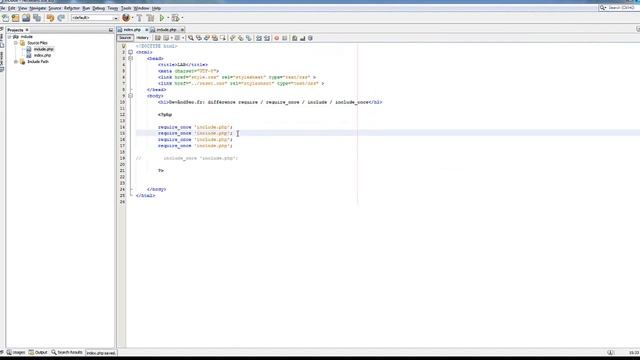Open dropdown arrow next to Back navigation icon
The height and width of the screenshot is (360, 640).
(172, 38)
